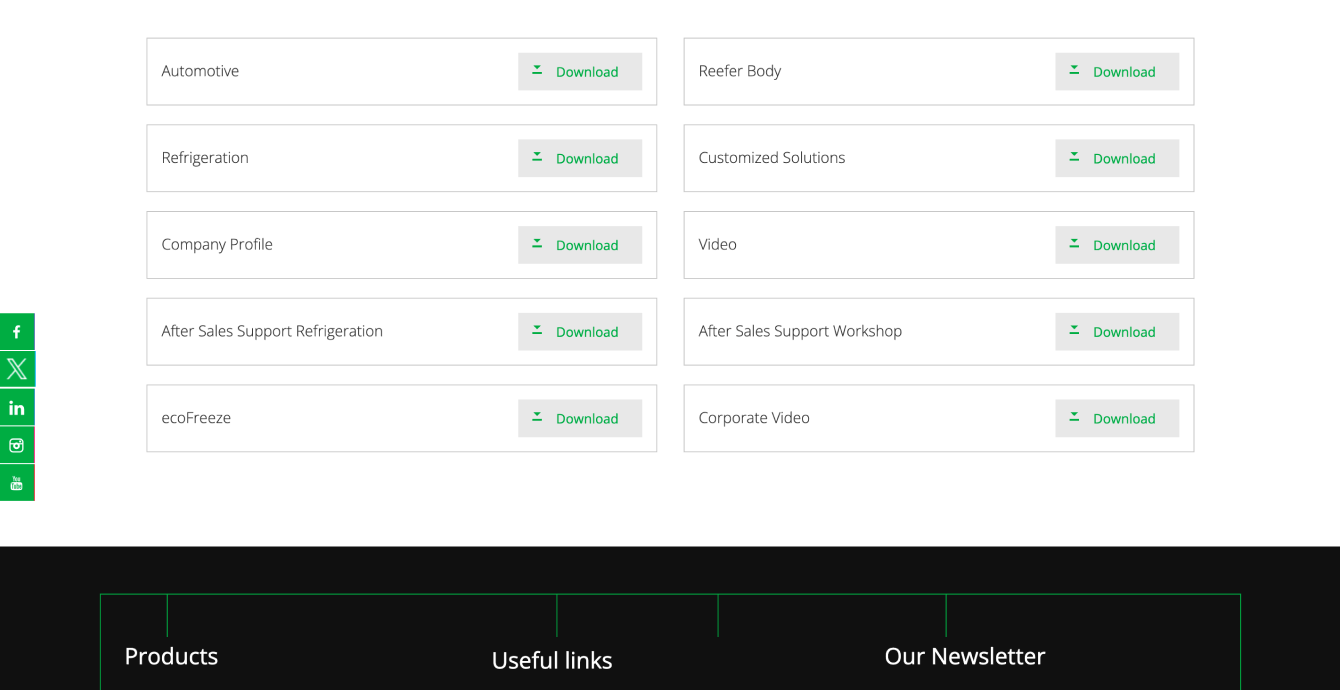Download the Refrigeration brochure
Viewport: 1340px width, 690px height.
[580, 158]
